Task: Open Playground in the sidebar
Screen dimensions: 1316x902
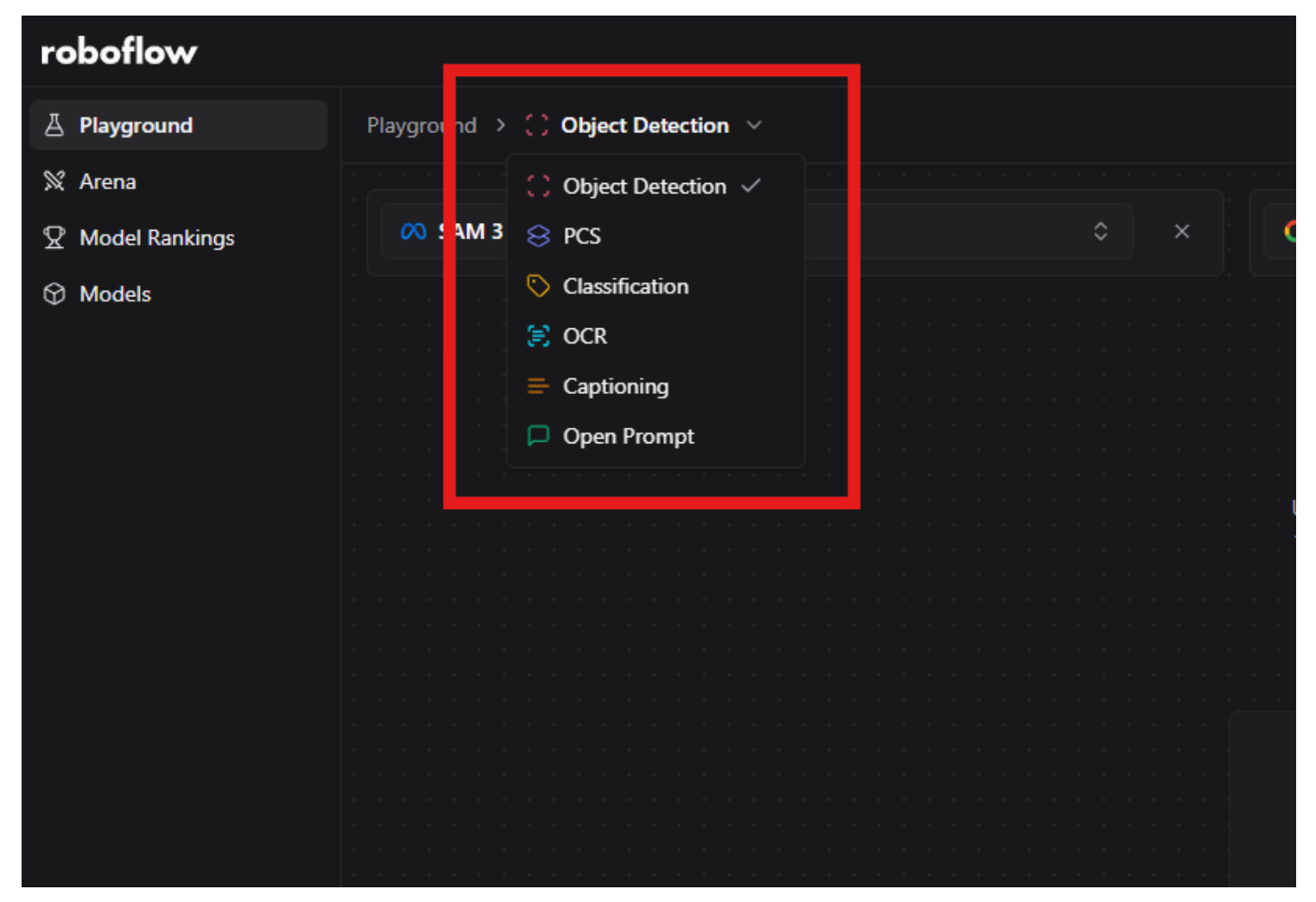Action: tap(179, 125)
